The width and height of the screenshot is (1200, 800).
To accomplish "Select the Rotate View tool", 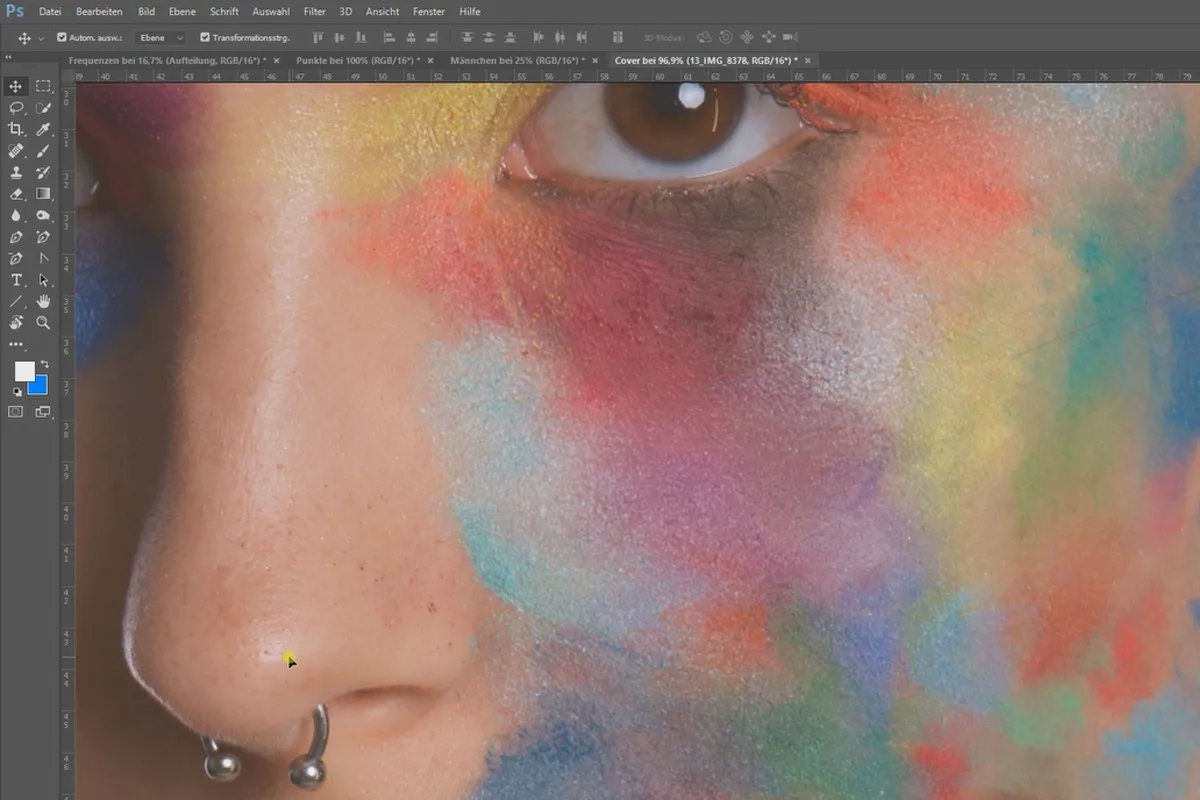I will pyautogui.click(x=16, y=323).
